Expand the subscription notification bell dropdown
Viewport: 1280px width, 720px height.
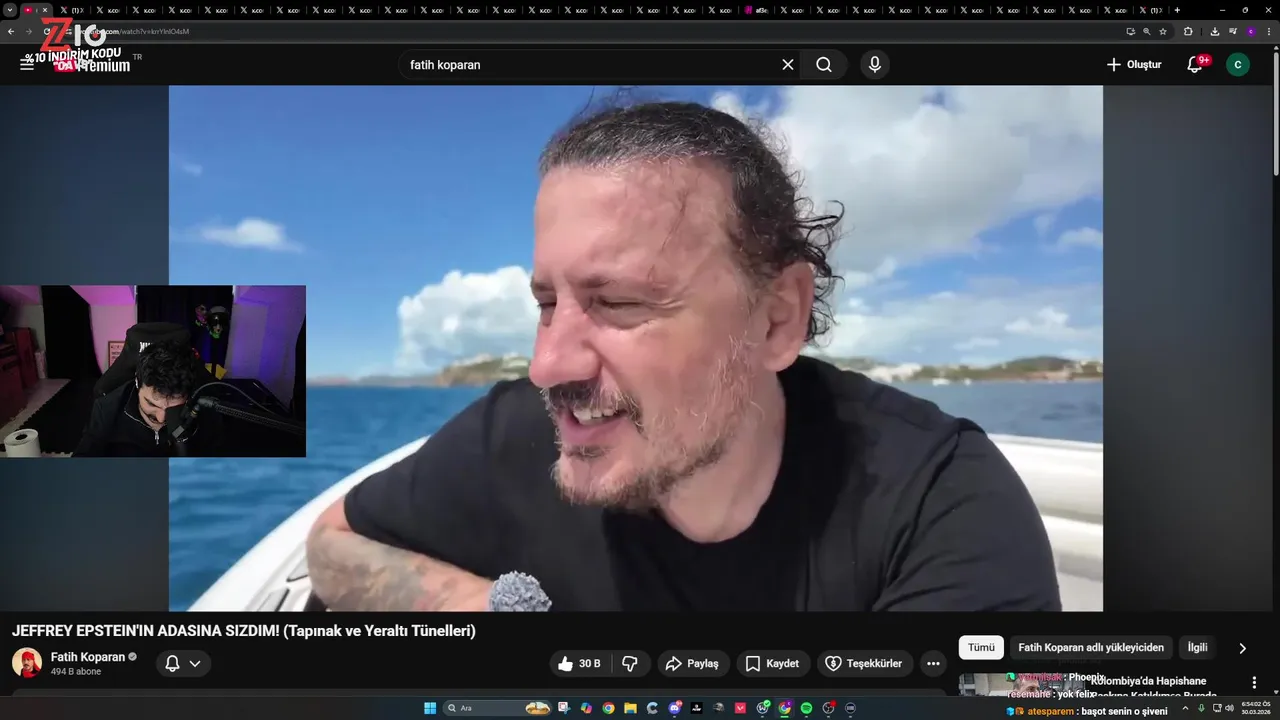(183, 663)
